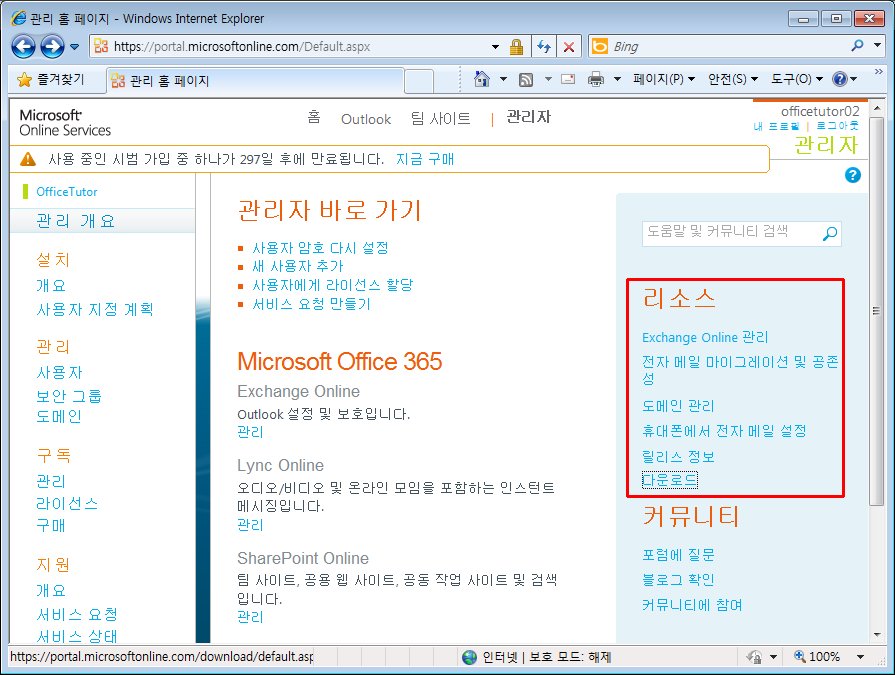The width and height of the screenshot is (895, 675).
Task: Click the 로그아웃 link
Action: coord(837,126)
